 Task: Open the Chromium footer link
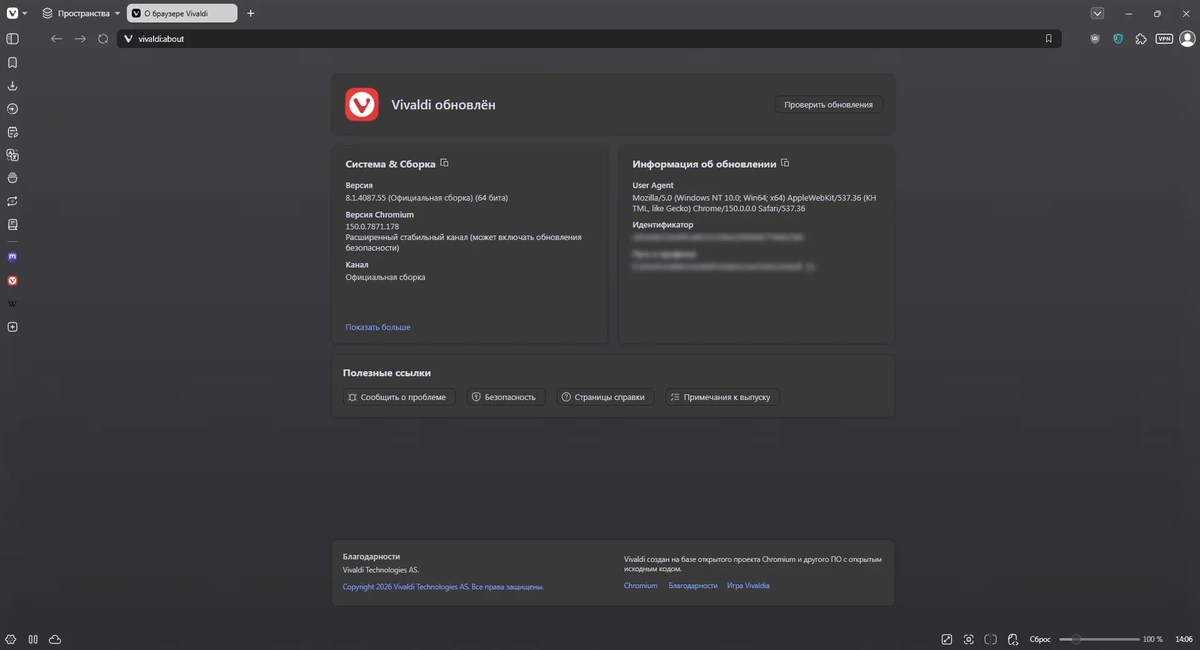(641, 585)
